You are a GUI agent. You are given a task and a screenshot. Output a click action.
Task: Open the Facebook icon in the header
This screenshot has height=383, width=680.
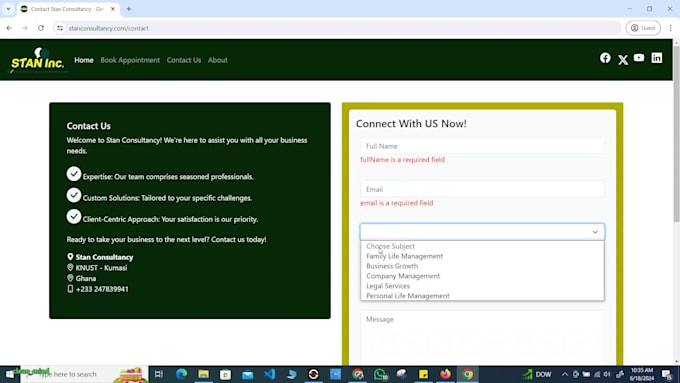pos(605,58)
